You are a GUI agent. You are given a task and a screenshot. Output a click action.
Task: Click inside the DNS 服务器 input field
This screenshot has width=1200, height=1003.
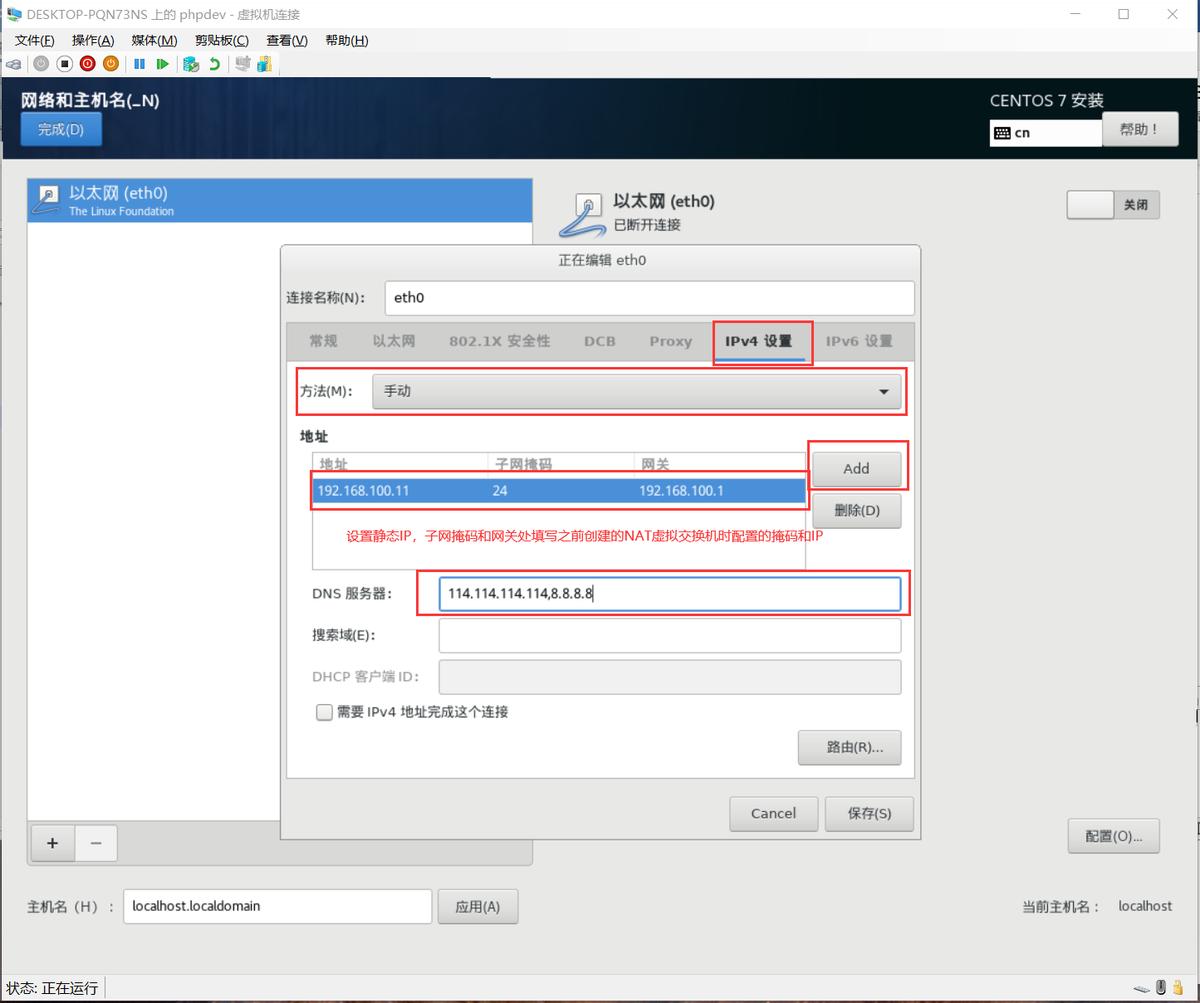click(x=670, y=593)
